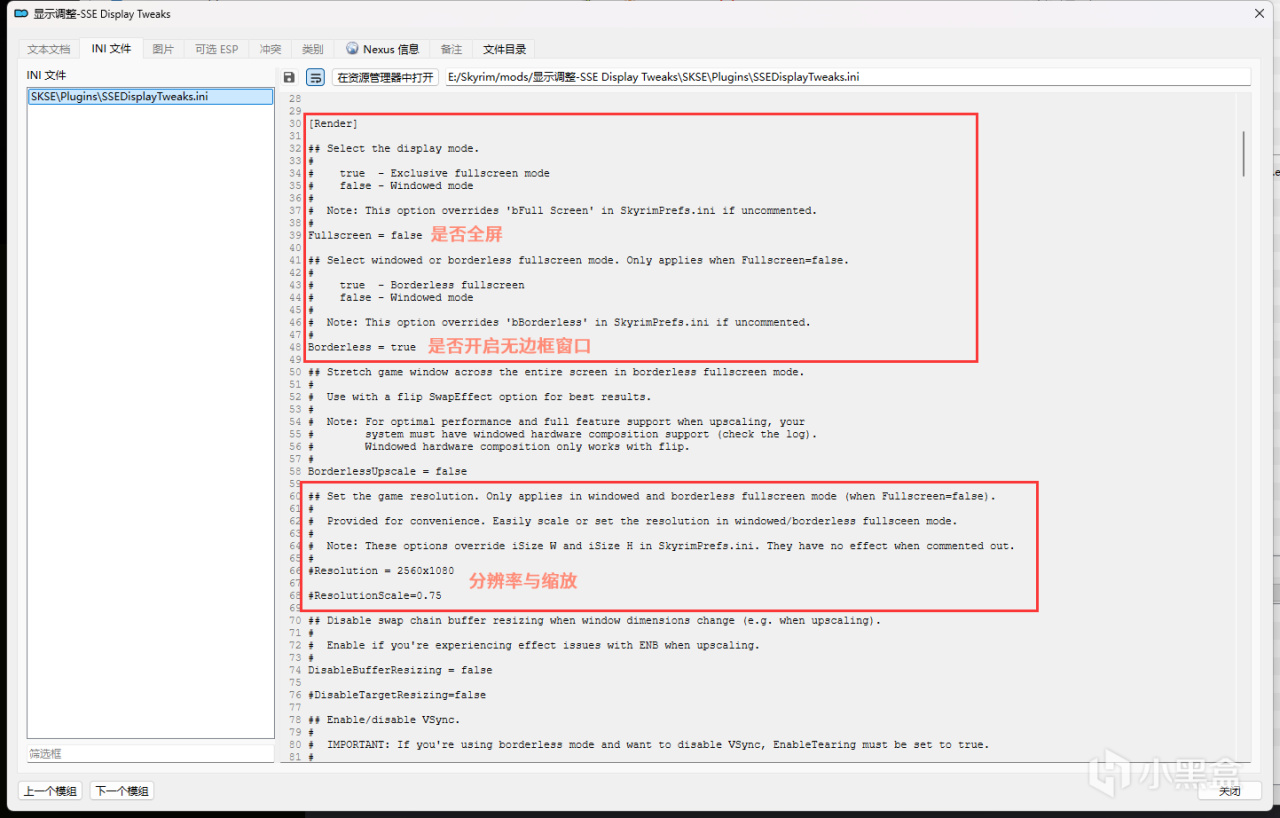
Task: Click the line mentioning 'bFull Screen'
Action: 562,210
